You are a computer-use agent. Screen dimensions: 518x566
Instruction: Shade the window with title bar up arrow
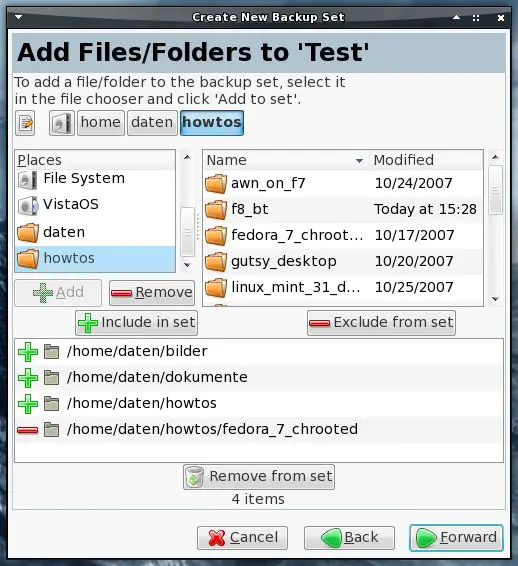pyautogui.click(x=457, y=17)
